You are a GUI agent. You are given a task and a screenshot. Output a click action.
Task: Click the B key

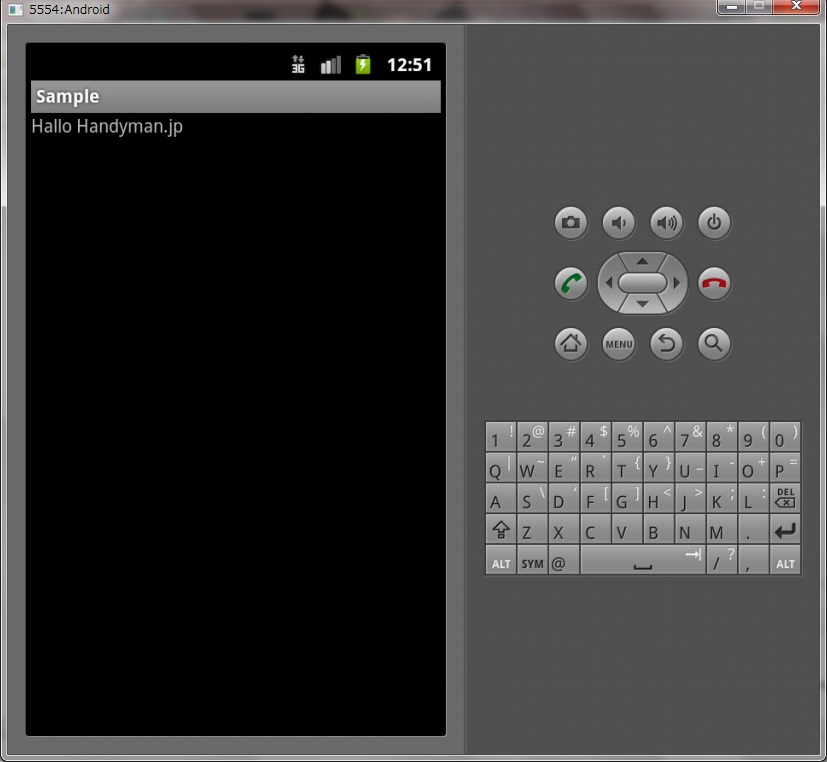click(x=659, y=529)
